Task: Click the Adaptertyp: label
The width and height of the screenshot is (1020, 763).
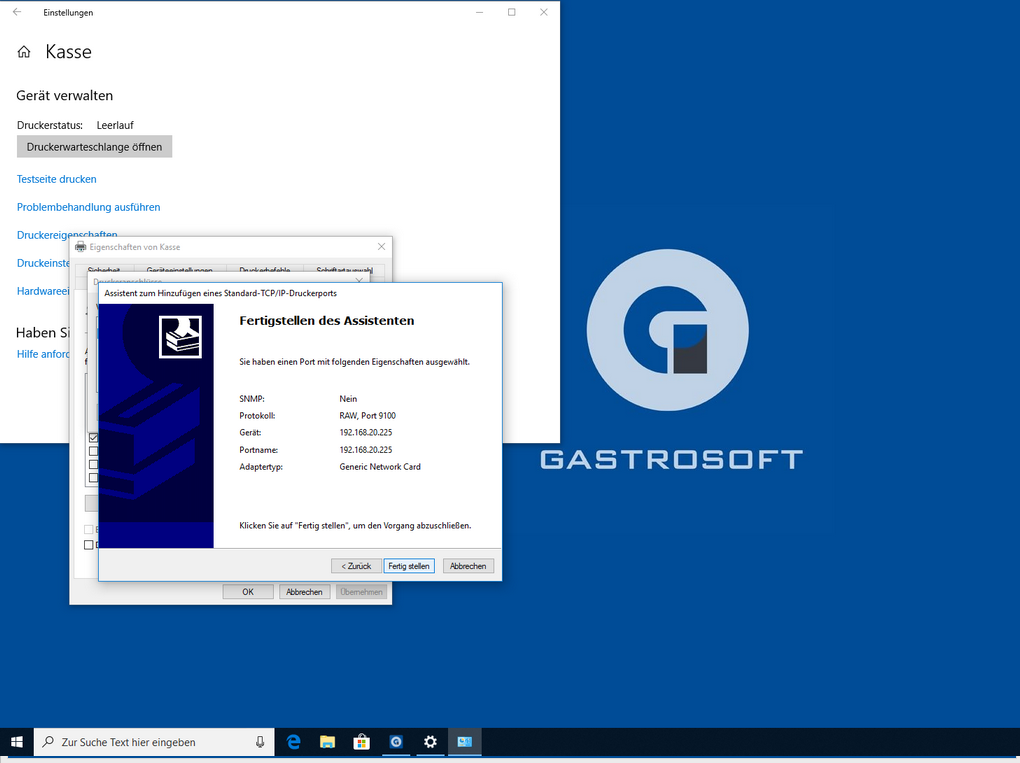Action: click(261, 467)
